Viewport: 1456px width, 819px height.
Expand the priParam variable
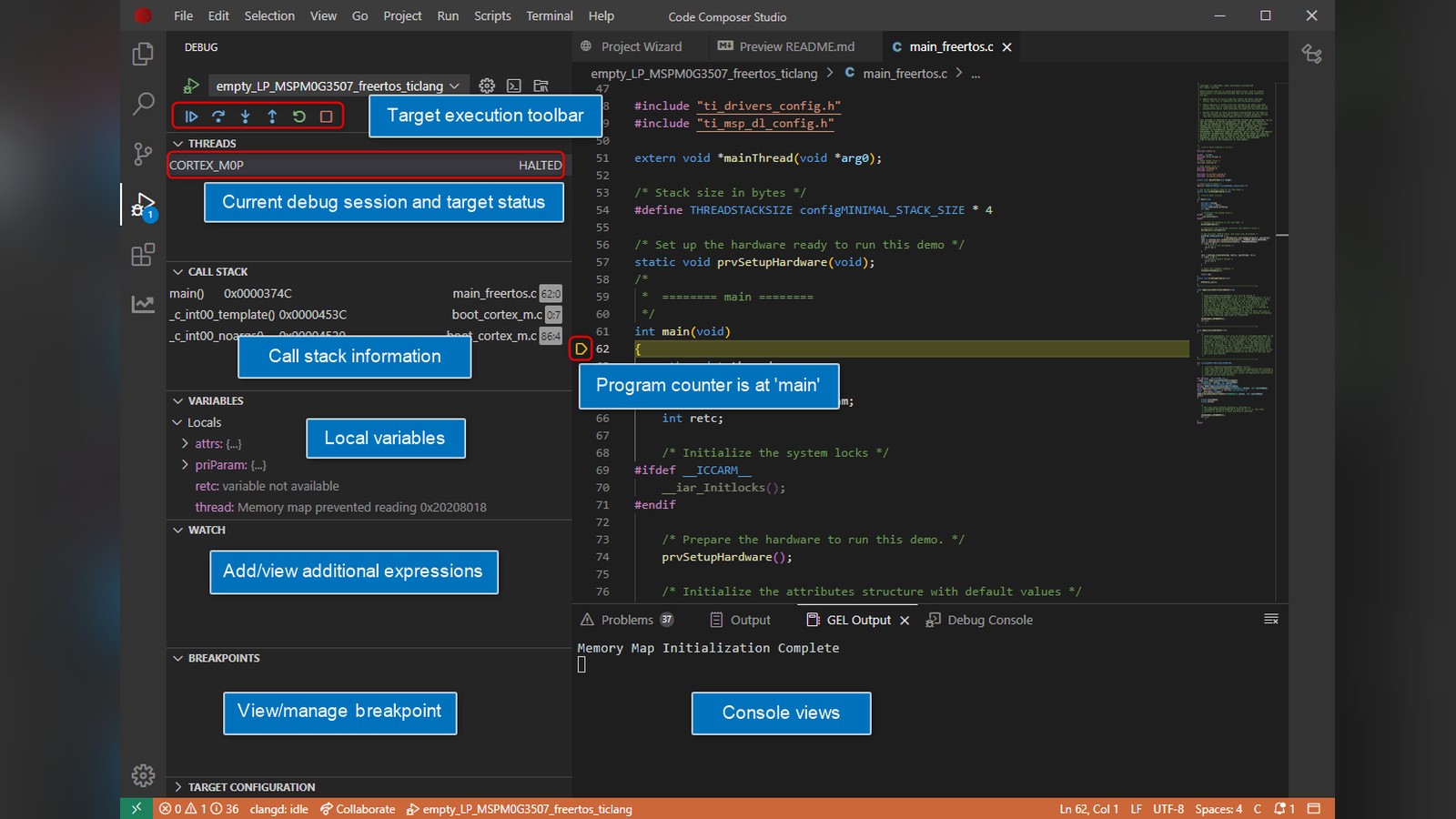185,465
